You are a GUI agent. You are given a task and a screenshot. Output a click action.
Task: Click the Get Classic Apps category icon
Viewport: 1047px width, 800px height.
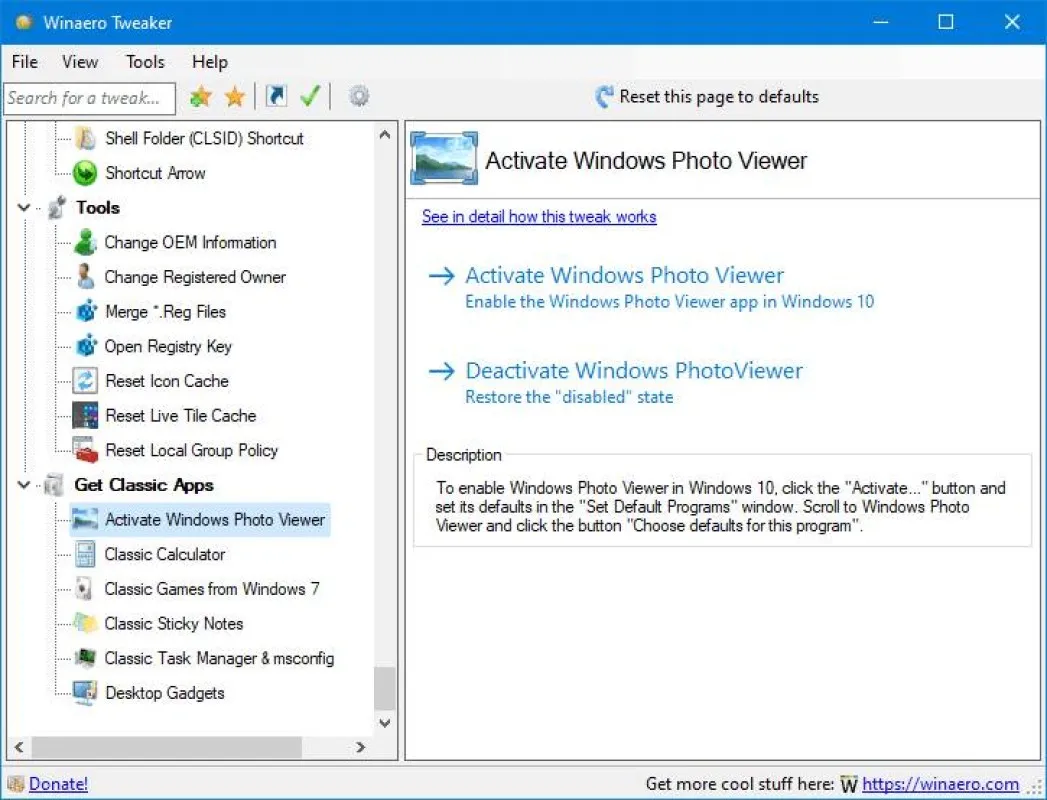tap(54, 485)
